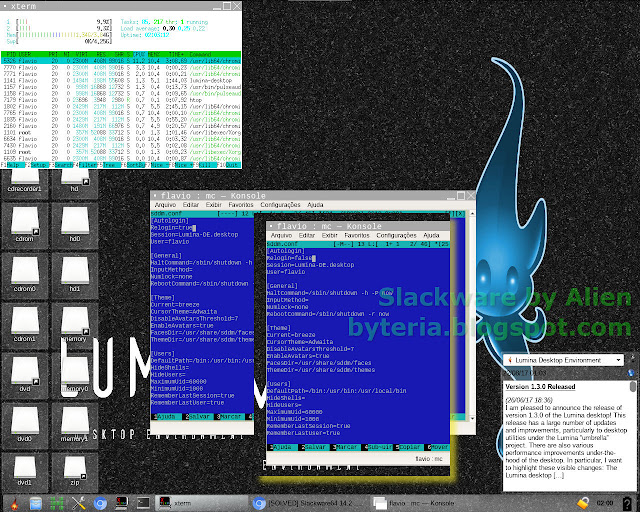Open the Version 1.3.0 Released link
The image size is (640, 512).
tap(540, 387)
